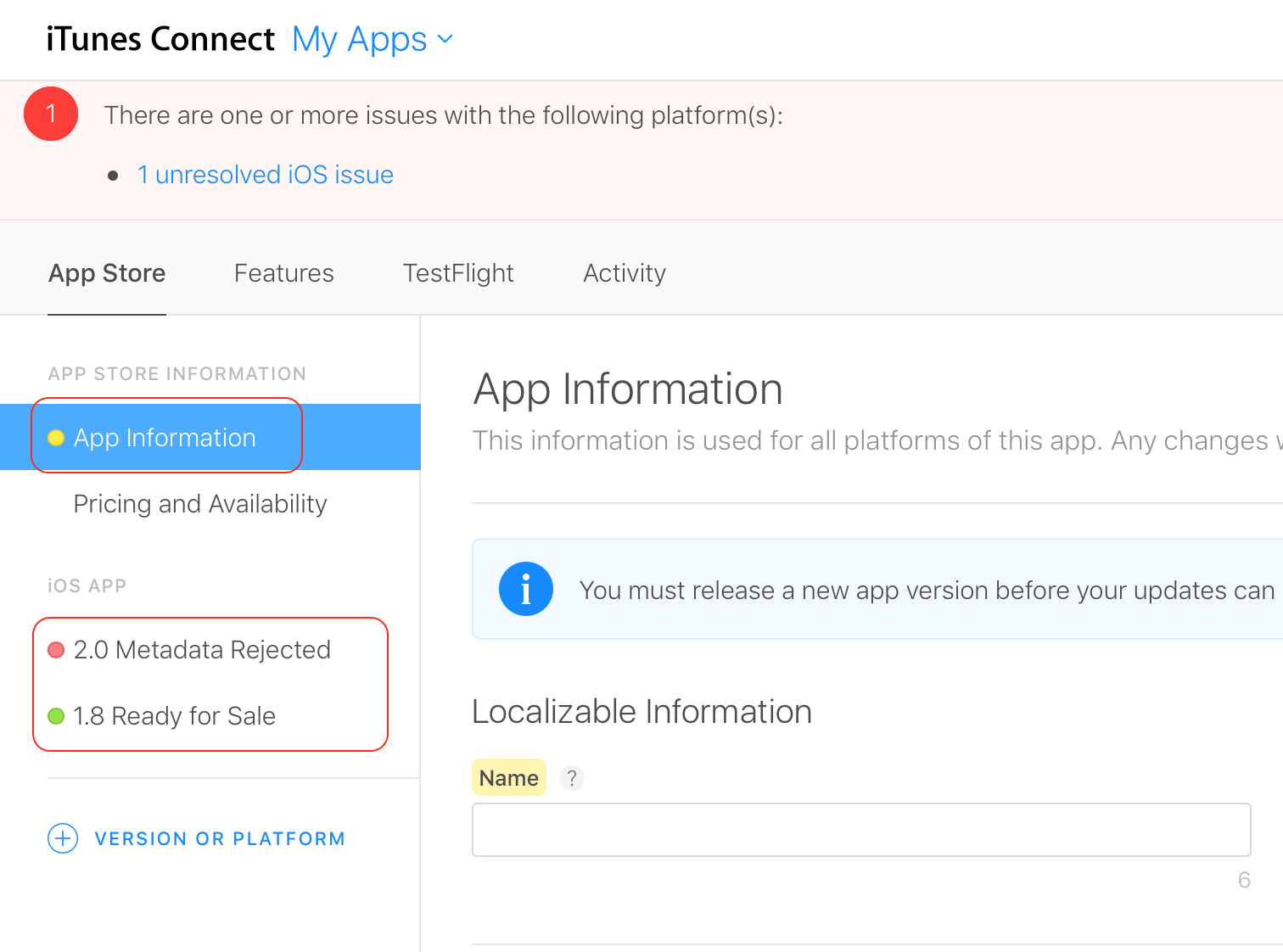Select the App Information sidebar entry
Image resolution: width=1283 pixels, height=952 pixels.
(x=165, y=437)
